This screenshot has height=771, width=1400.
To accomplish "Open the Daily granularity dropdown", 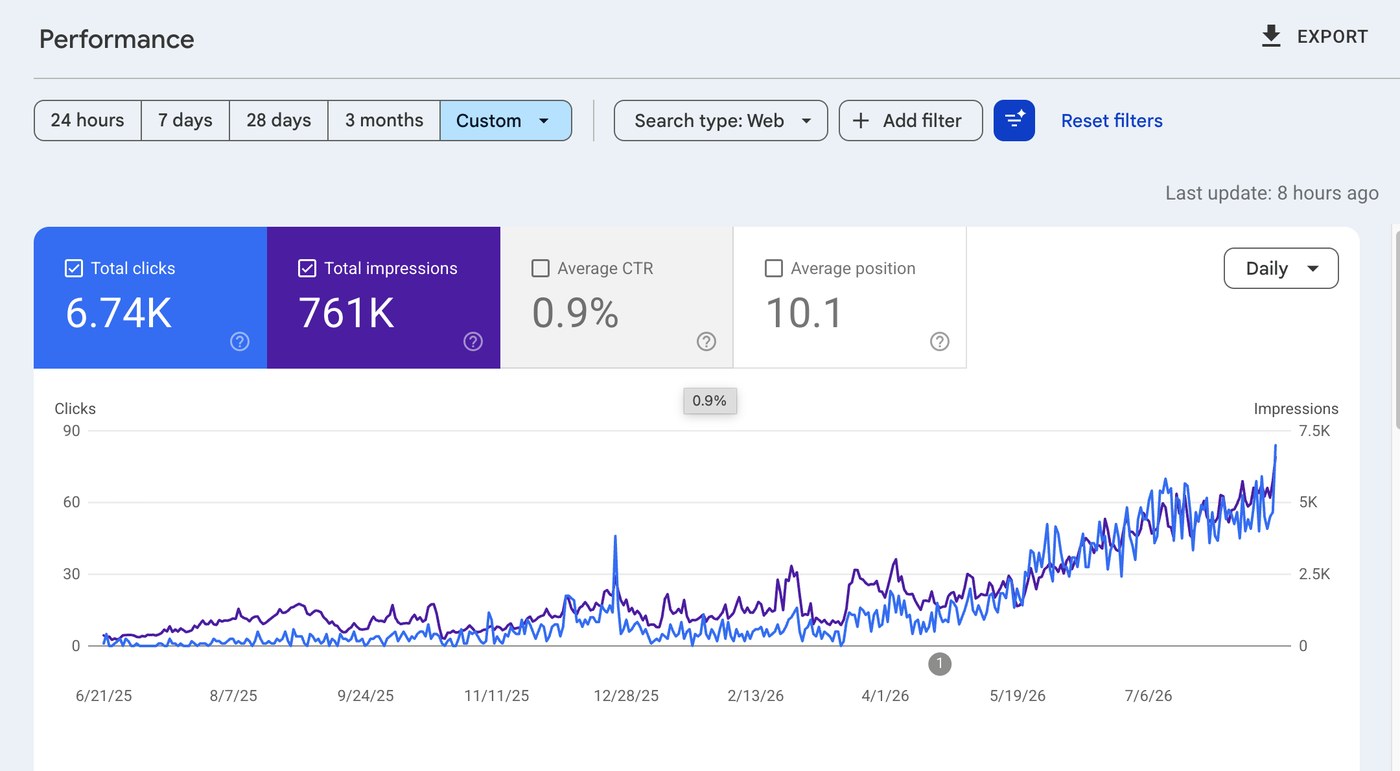I will coord(1281,268).
